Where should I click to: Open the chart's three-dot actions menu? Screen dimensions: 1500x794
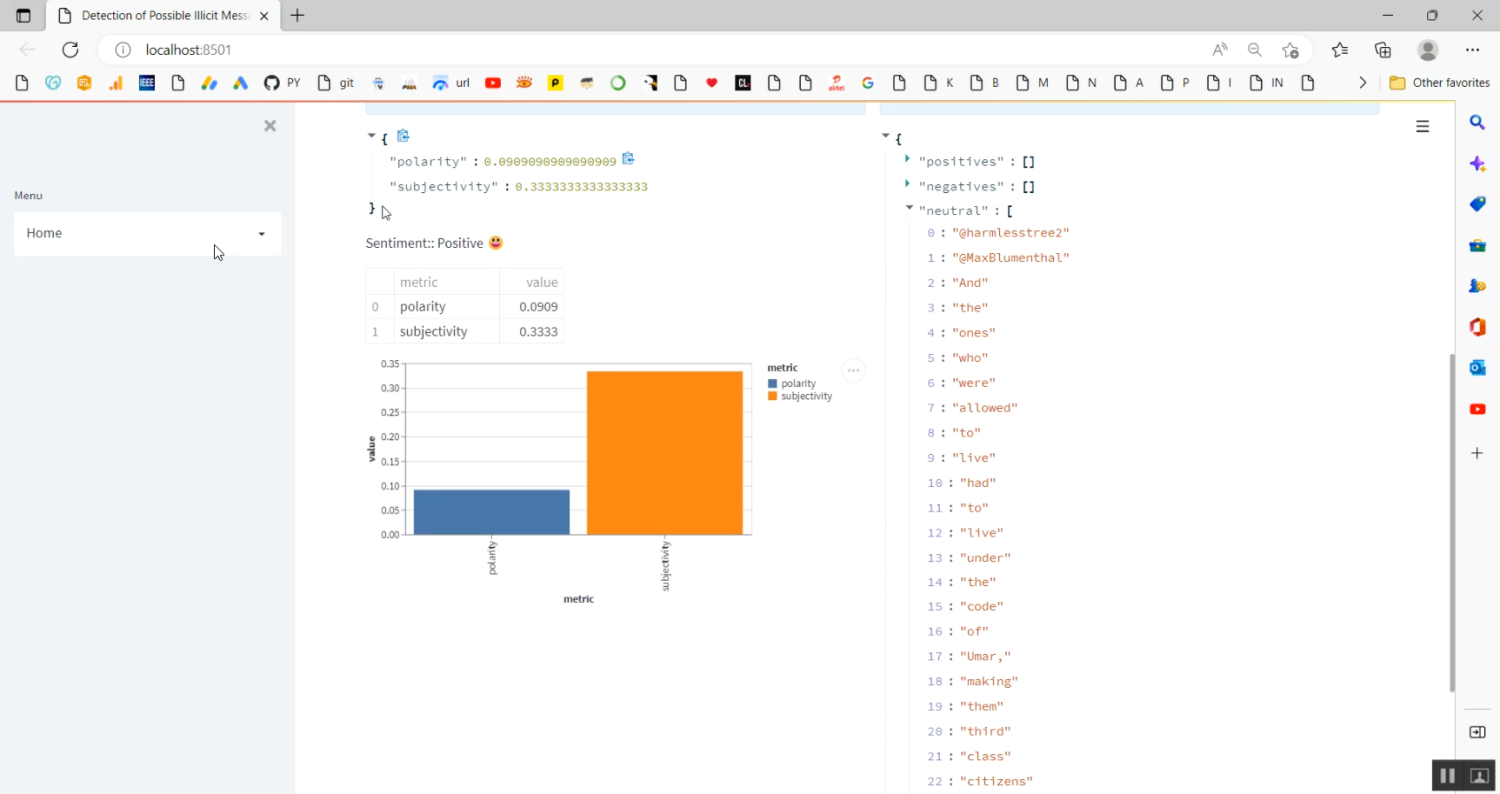[853, 371]
